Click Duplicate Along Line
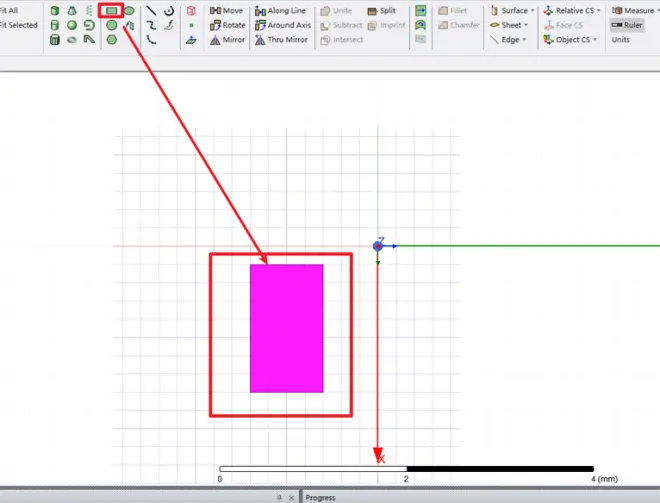Image resolution: width=660 pixels, height=503 pixels. pos(280,11)
